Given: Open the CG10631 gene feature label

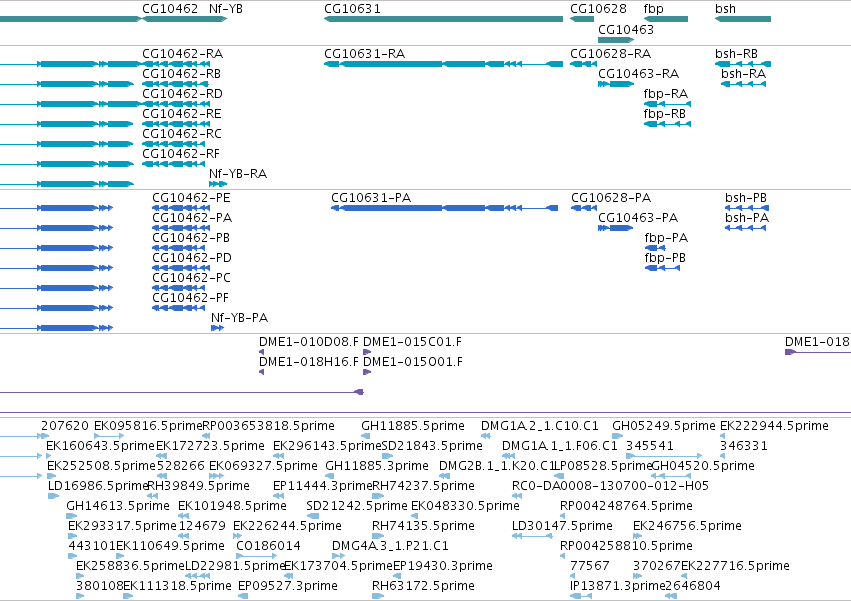Looking at the screenshot, I should click(352, 9).
